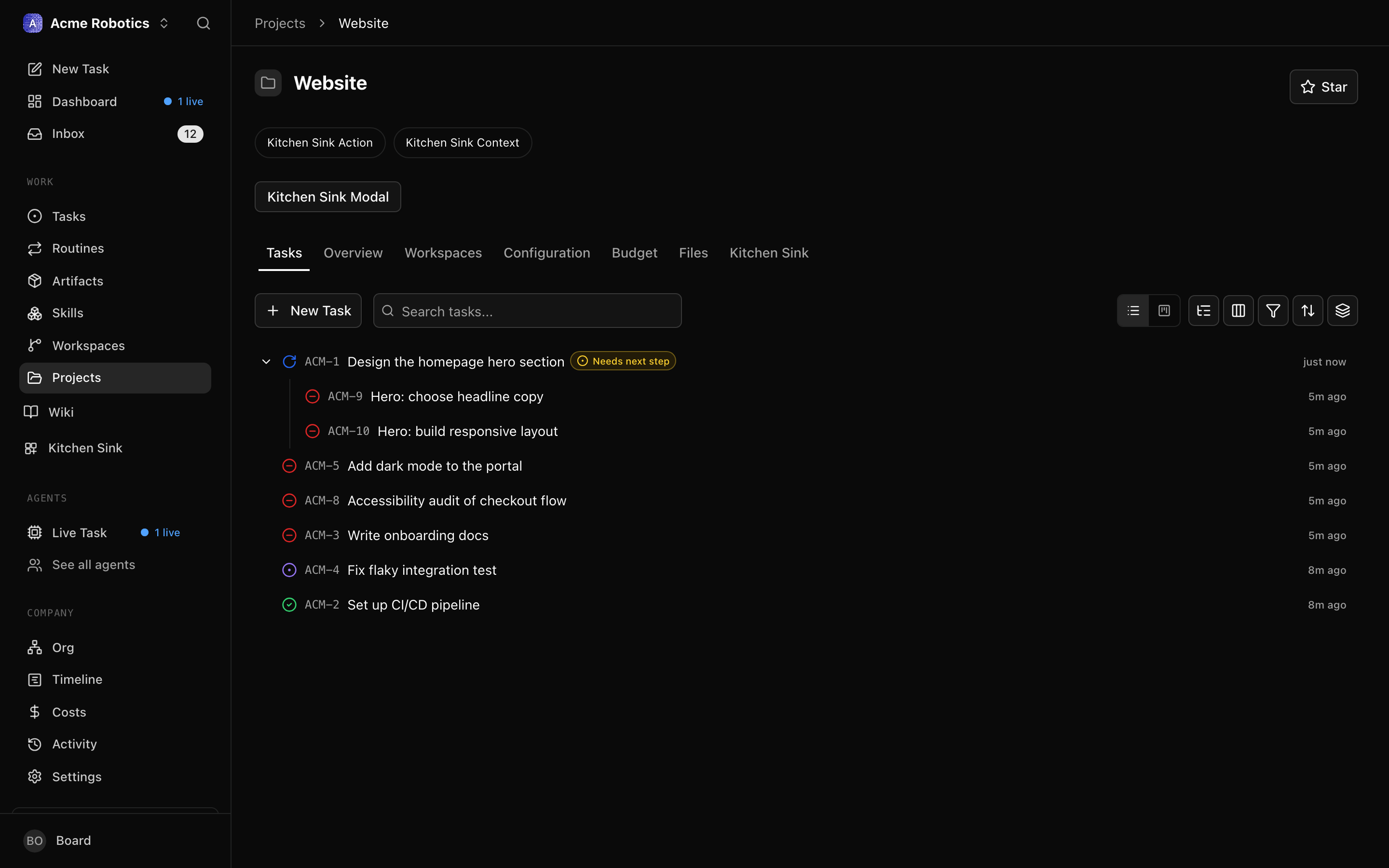Change status of ACM-5 dark mode task
The height and width of the screenshot is (868, 1389).
coord(289,466)
